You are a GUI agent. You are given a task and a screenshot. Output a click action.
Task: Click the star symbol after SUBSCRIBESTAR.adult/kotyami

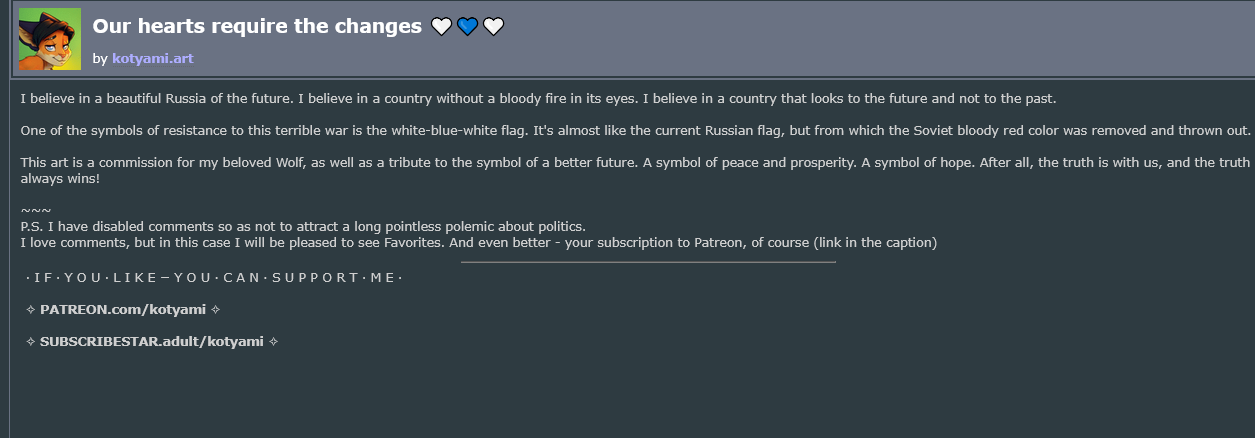(x=273, y=341)
